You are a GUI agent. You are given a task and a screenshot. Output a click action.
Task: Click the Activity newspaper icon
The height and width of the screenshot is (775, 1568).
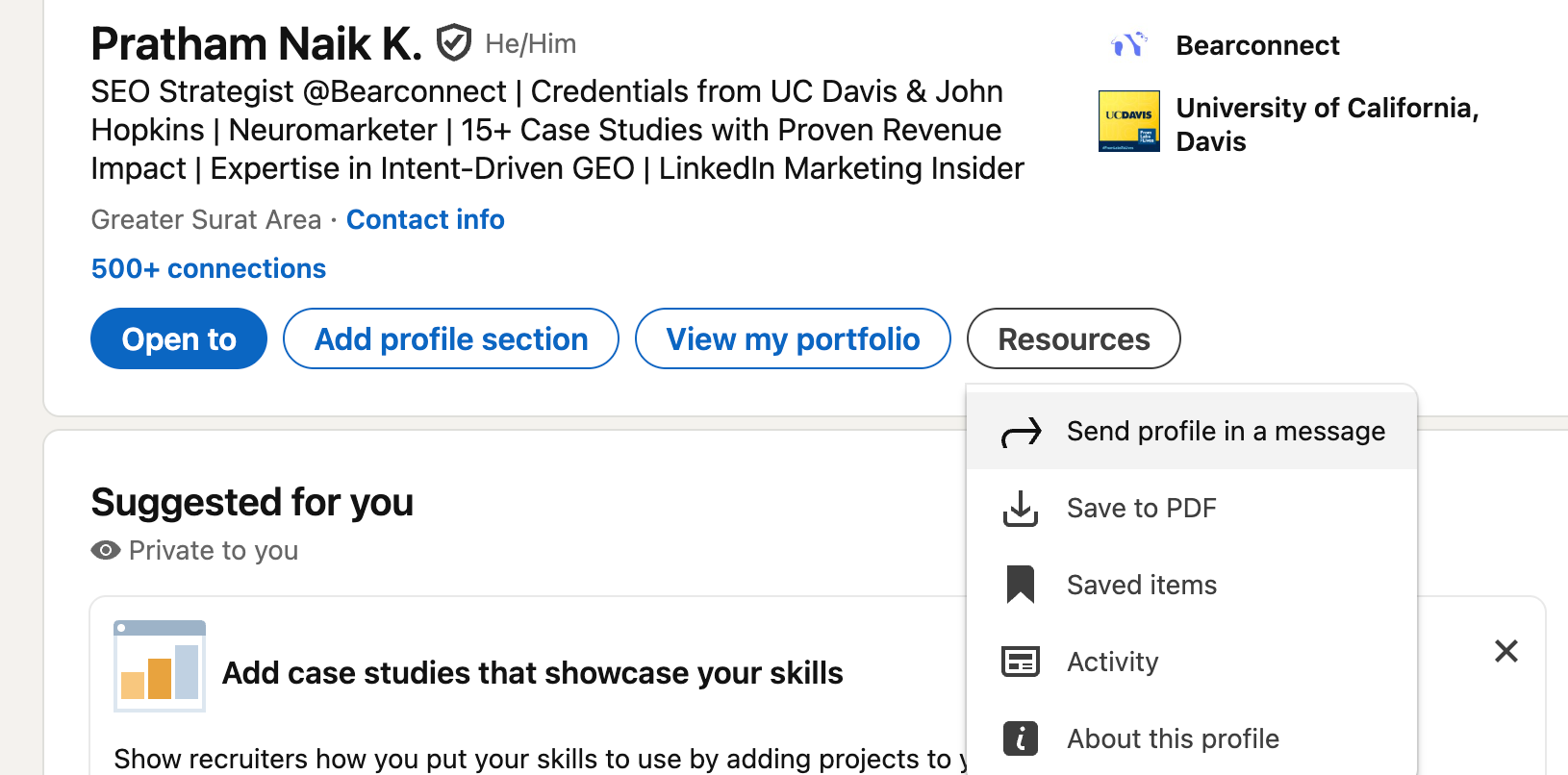point(1021,662)
